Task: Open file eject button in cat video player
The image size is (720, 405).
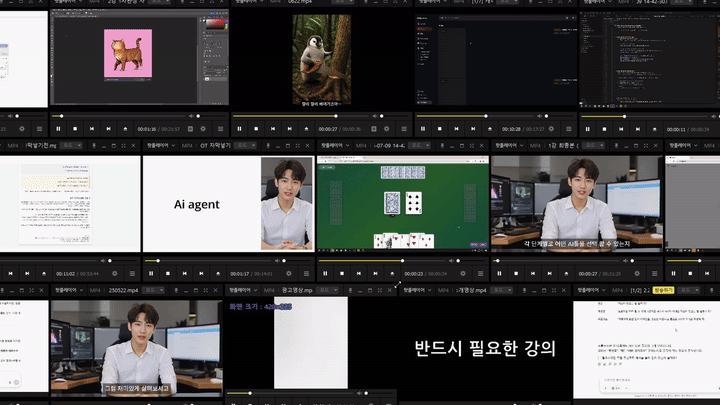Action: pyautogui.click(x=125, y=129)
